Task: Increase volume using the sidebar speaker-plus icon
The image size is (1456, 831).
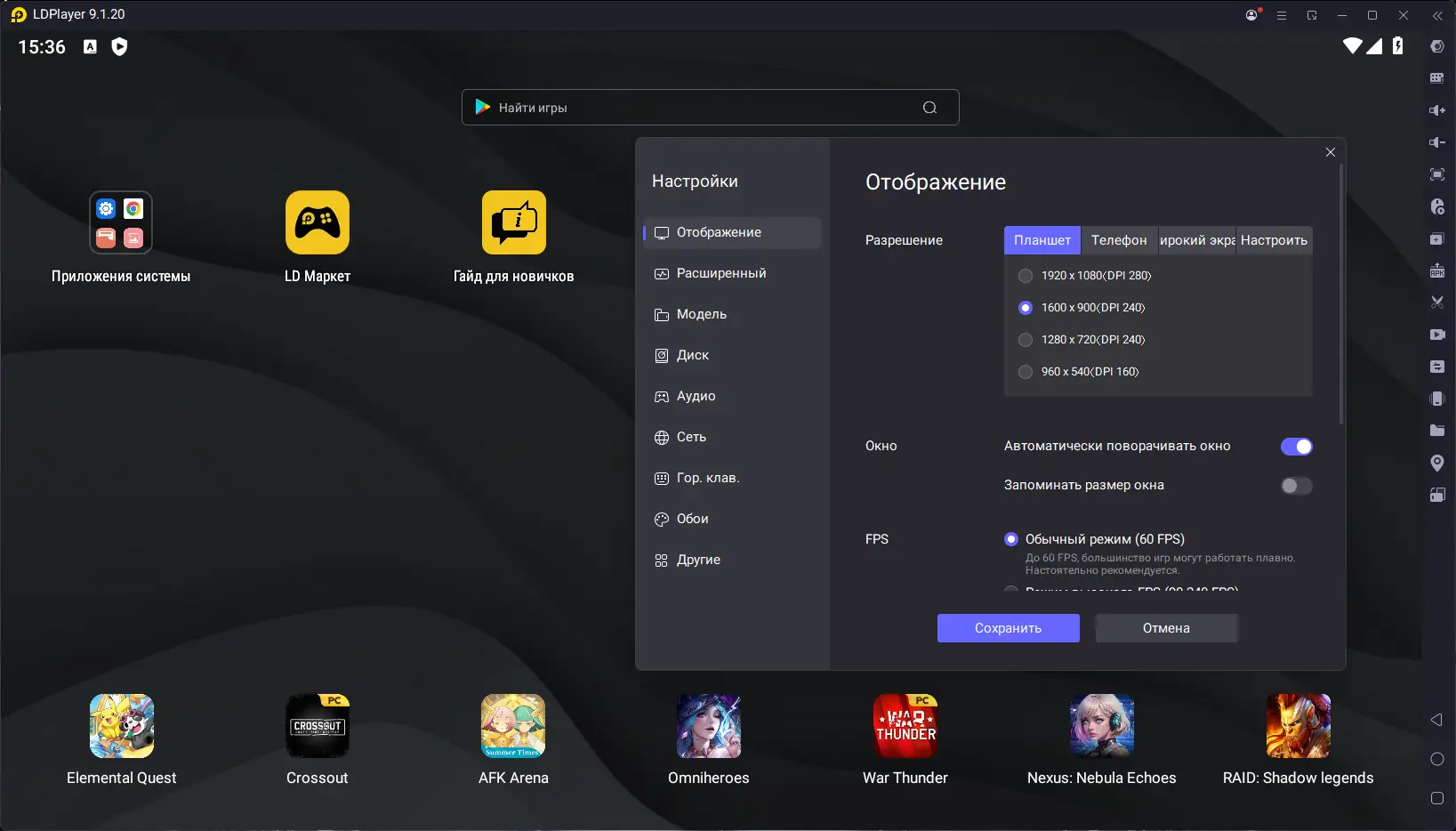Action: pyautogui.click(x=1436, y=110)
